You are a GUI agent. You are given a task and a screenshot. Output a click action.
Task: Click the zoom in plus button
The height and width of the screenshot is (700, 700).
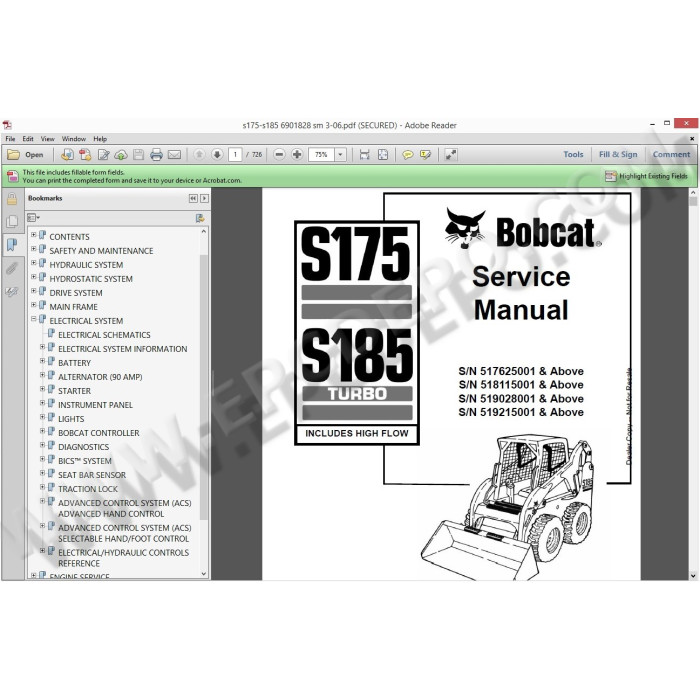tap(297, 154)
